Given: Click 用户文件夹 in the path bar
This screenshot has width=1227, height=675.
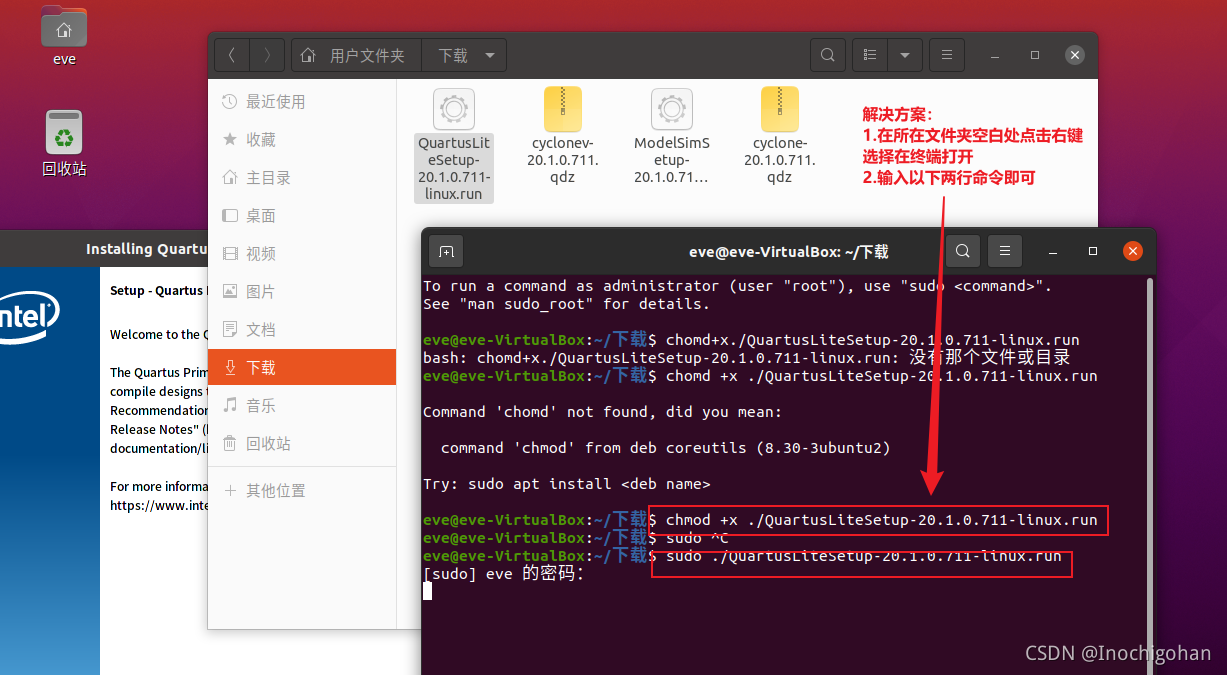Looking at the screenshot, I should [356, 55].
